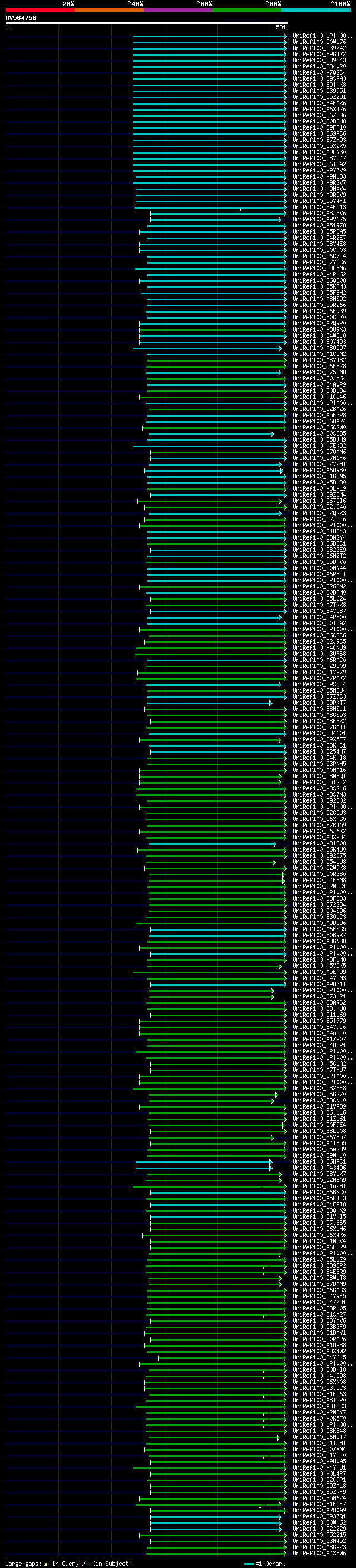Select hit label UniRef100_A9RGV7
The height and width of the screenshot is (1568, 356).
click(319, 182)
